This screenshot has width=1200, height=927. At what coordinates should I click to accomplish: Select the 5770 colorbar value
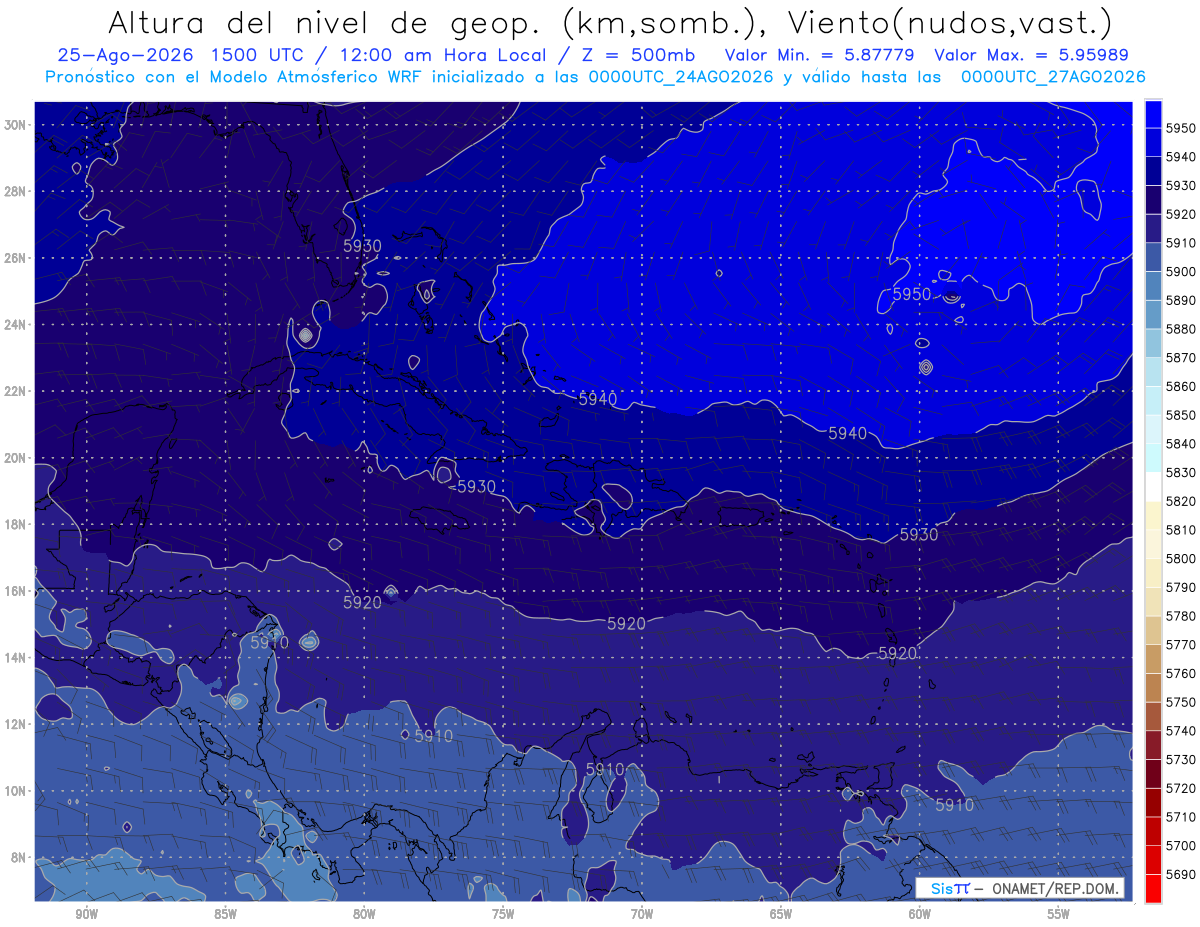1180,644
